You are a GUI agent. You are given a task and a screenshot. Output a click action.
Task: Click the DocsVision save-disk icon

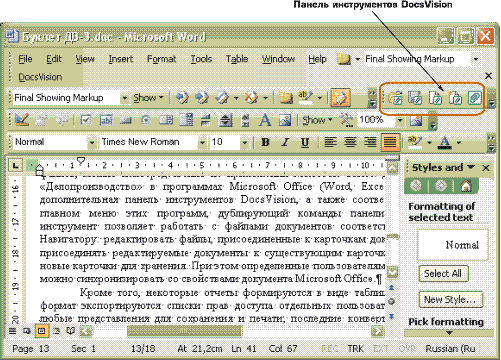[415, 98]
